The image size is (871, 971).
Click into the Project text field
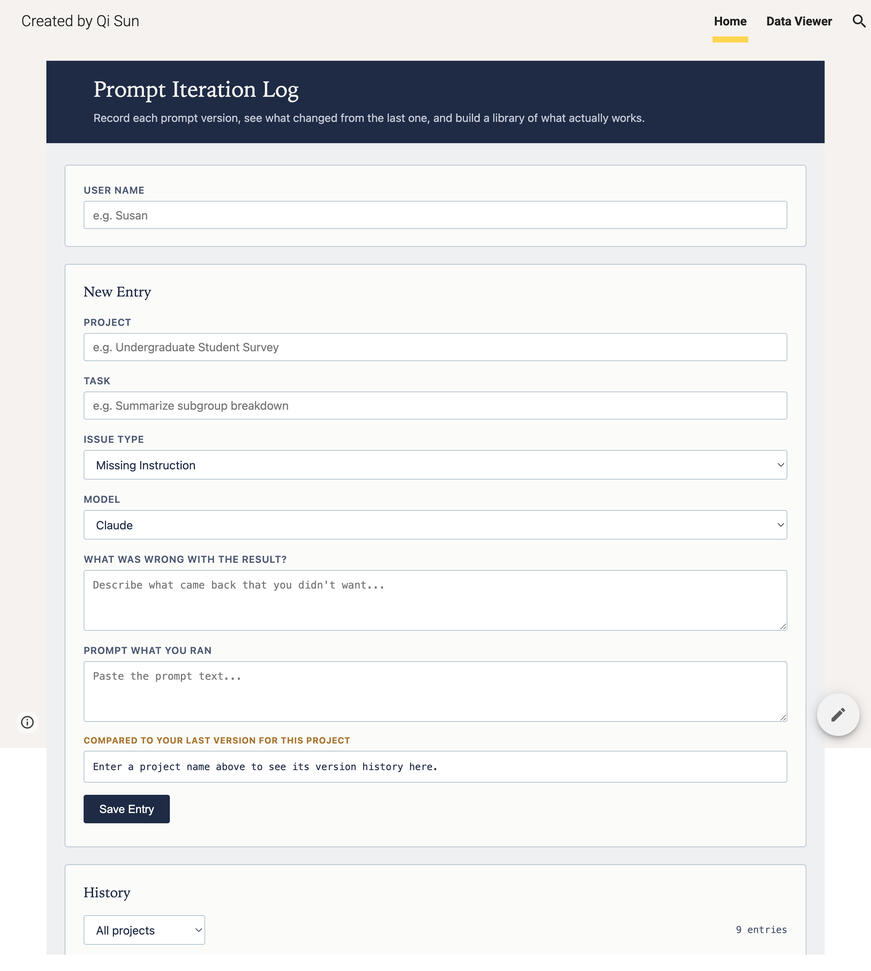(435, 347)
